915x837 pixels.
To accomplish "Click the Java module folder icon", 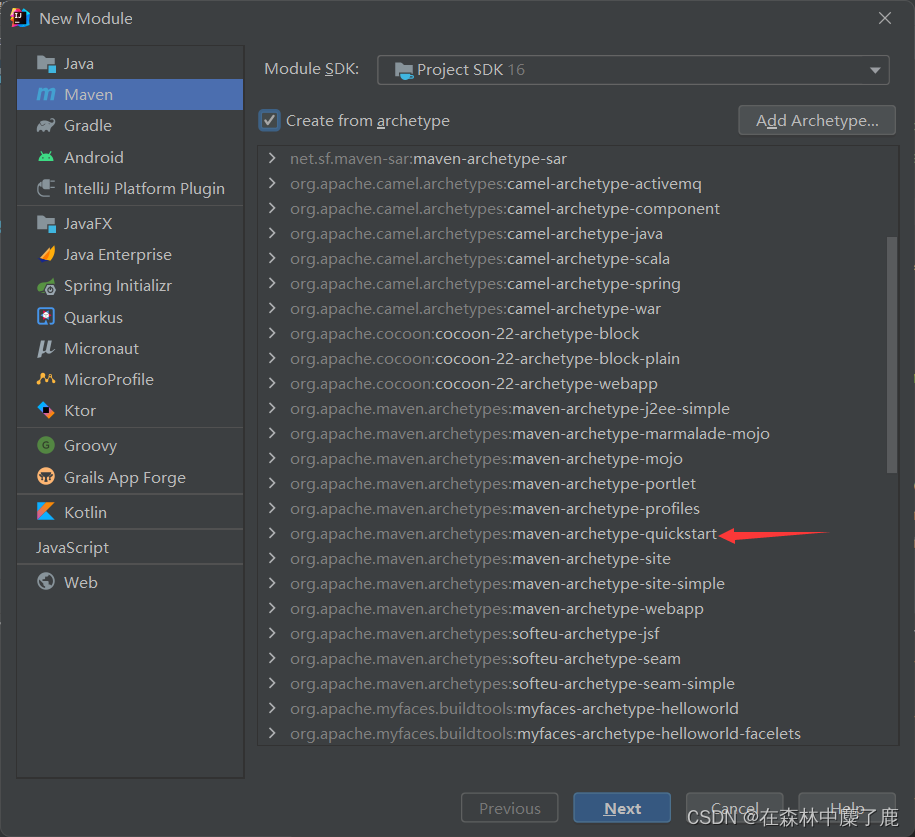I will (46, 63).
